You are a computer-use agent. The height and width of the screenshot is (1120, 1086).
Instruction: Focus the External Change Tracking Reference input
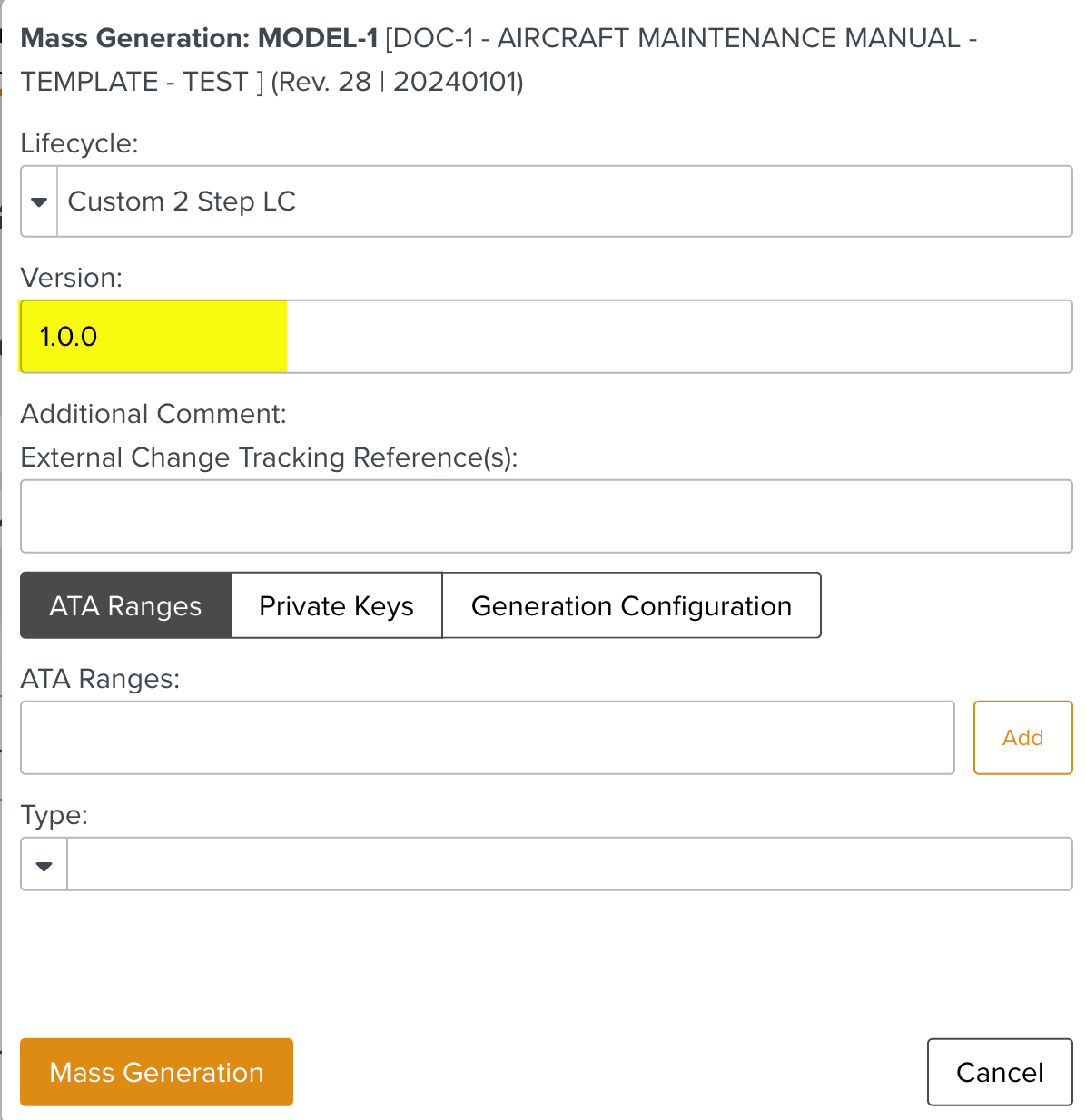point(546,516)
